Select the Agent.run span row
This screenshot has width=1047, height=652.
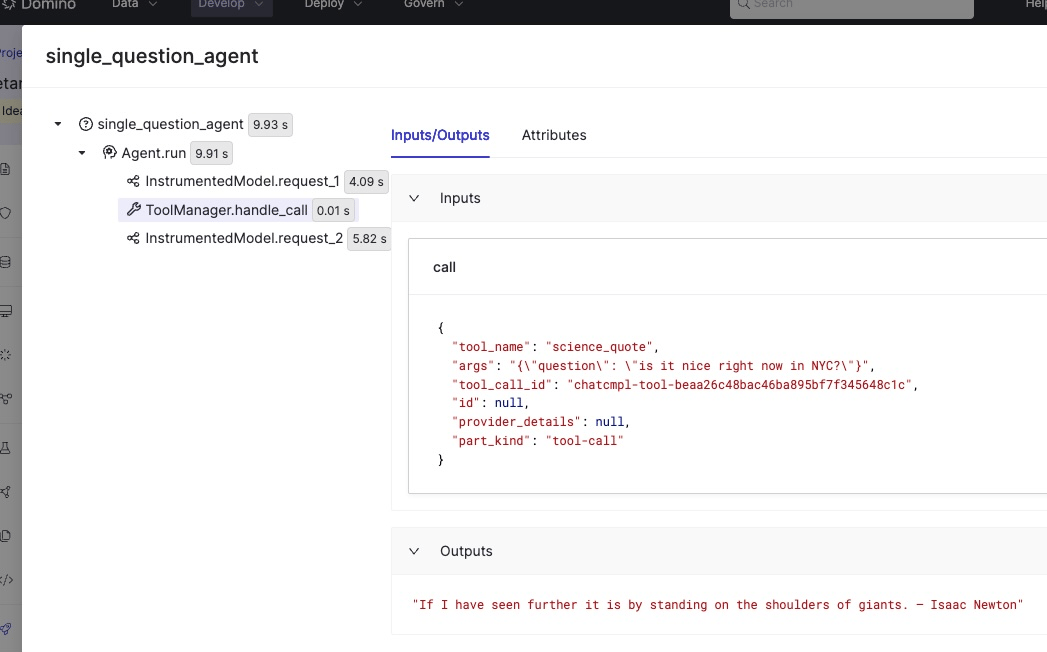[154, 153]
